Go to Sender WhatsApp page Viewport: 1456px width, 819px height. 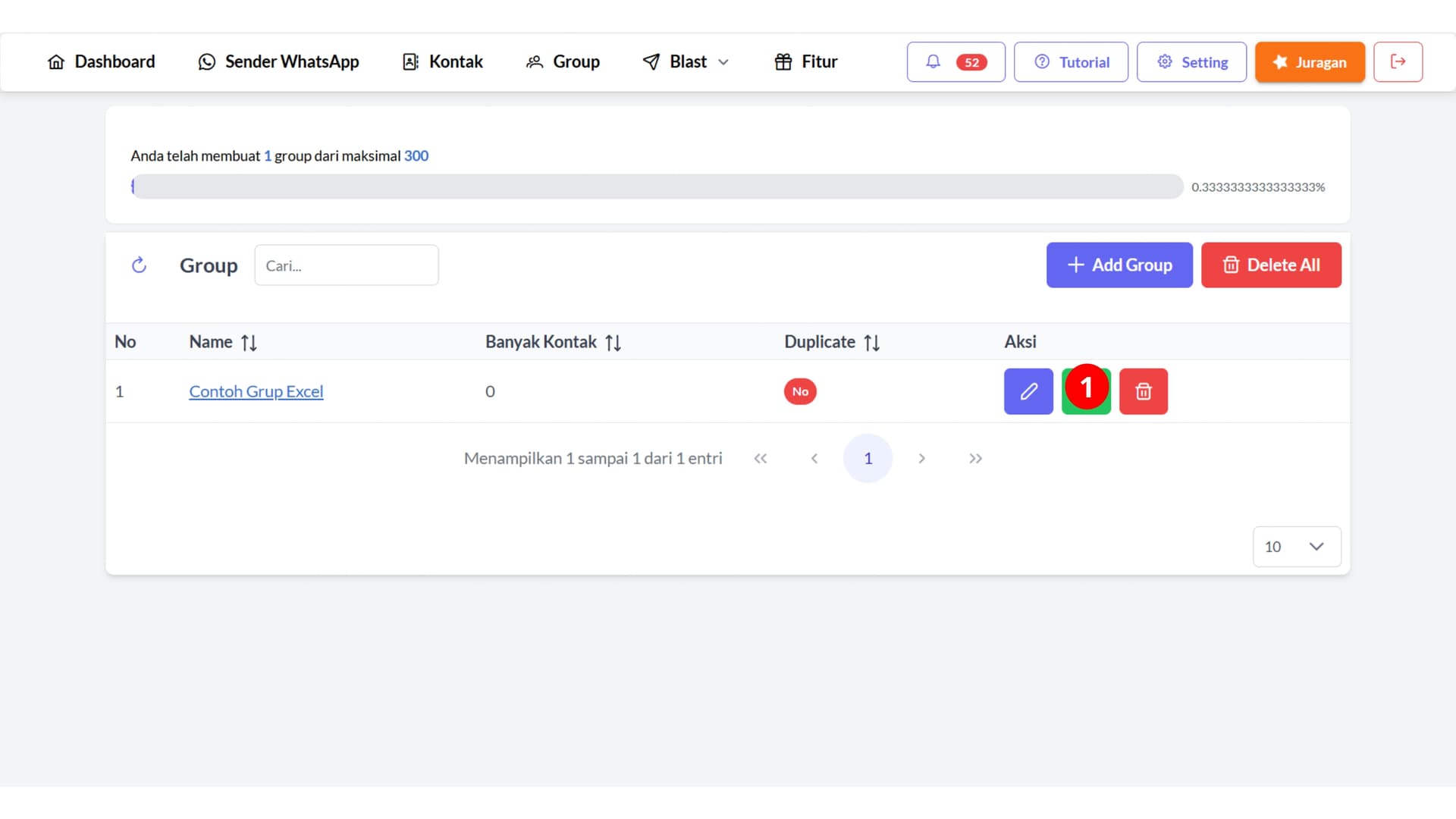278,62
